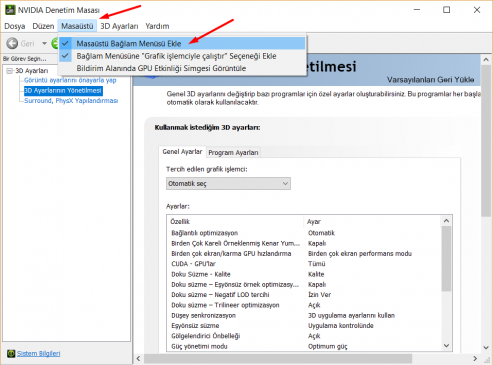The width and height of the screenshot is (493, 365).
Task: Enable Bildirim Alanında GPU Etkinliği Simgesi Görüntüle
Action: (x=182, y=68)
